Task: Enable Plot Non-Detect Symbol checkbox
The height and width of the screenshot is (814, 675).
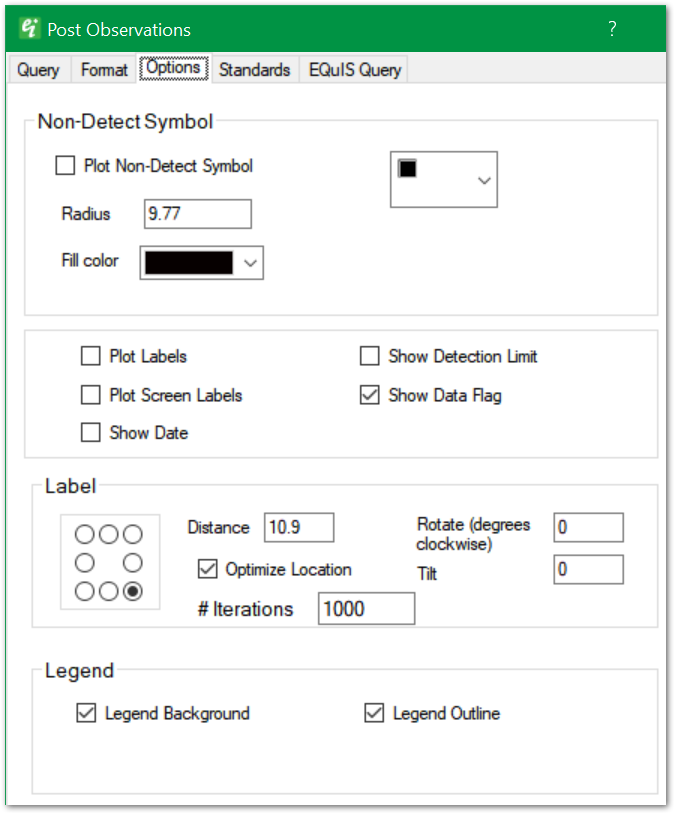Action: (x=66, y=166)
